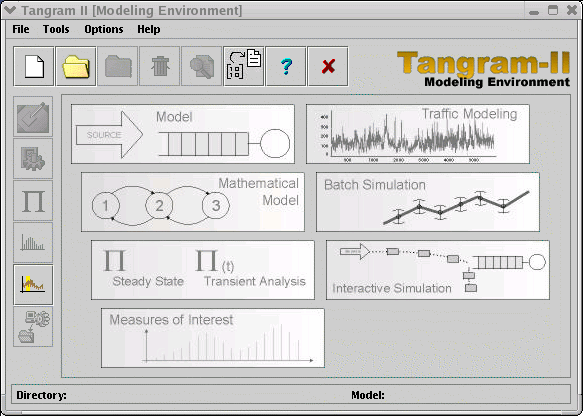Image resolution: width=583 pixels, height=416 pixels.
Task: Open the File menu
Action: [21, 29]
